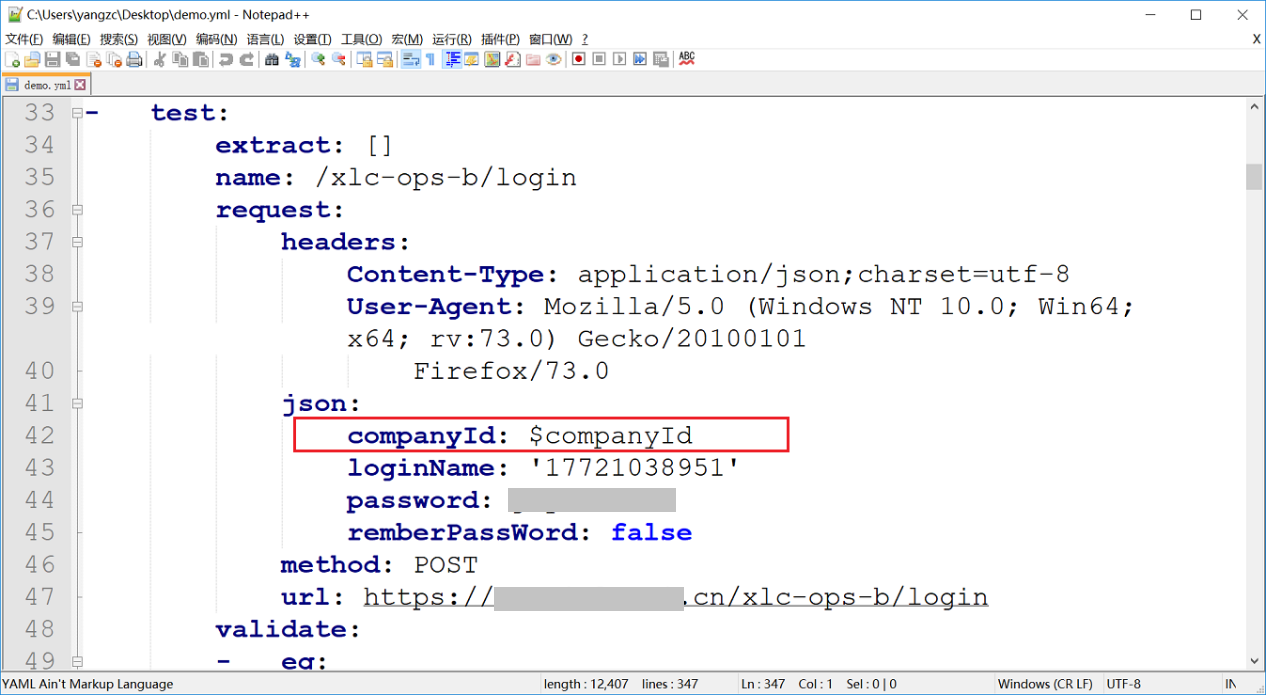Select the demo.yml document tab
This screenshot has height=695, width=1266.
46,85
